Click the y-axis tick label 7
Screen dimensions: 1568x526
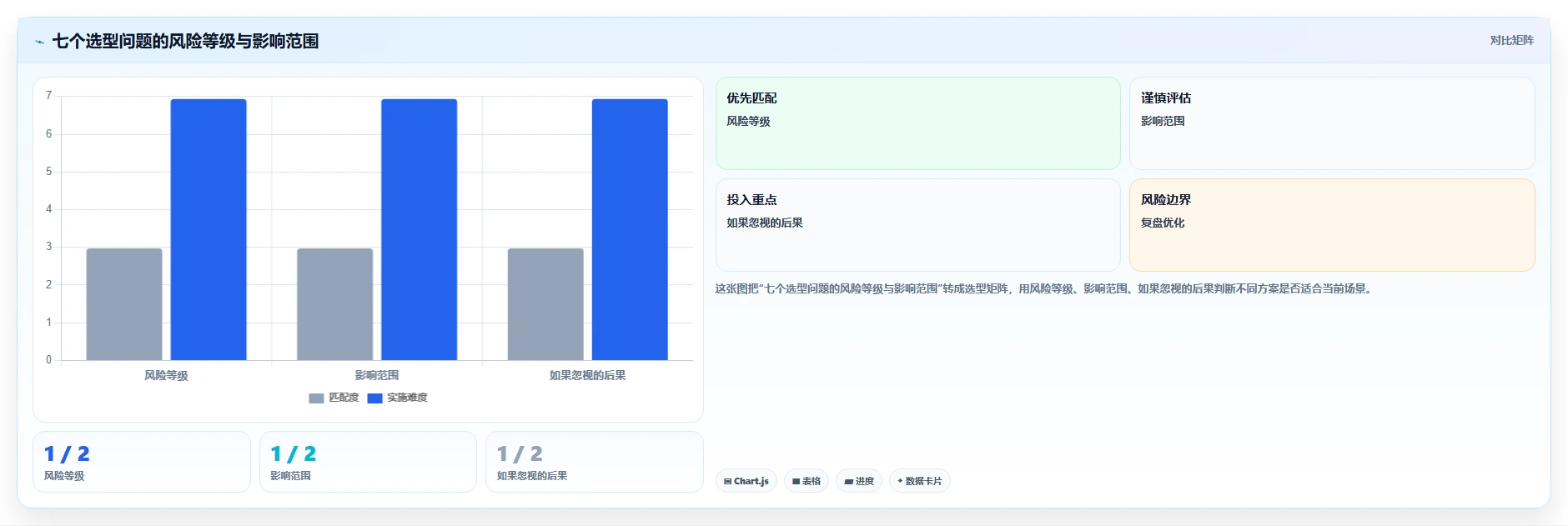(x=48, y=96)
